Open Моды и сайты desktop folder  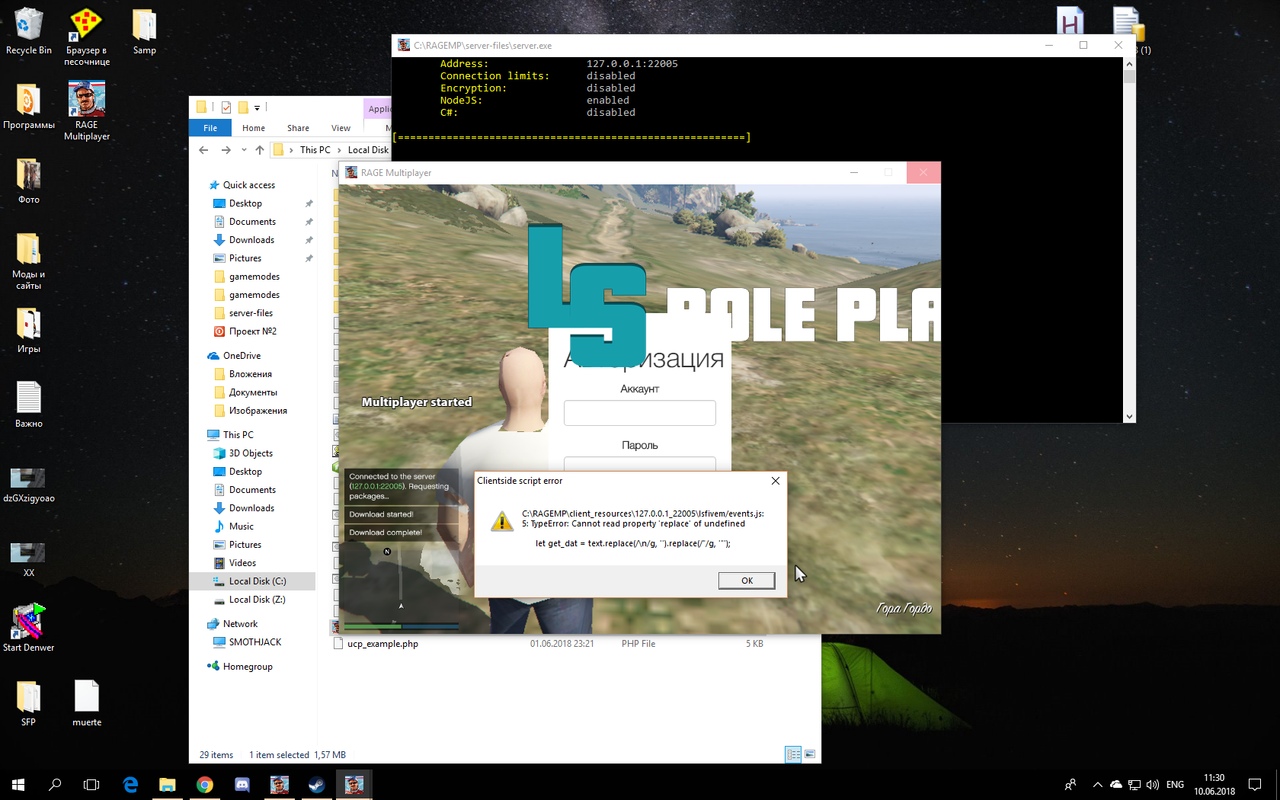29,261
